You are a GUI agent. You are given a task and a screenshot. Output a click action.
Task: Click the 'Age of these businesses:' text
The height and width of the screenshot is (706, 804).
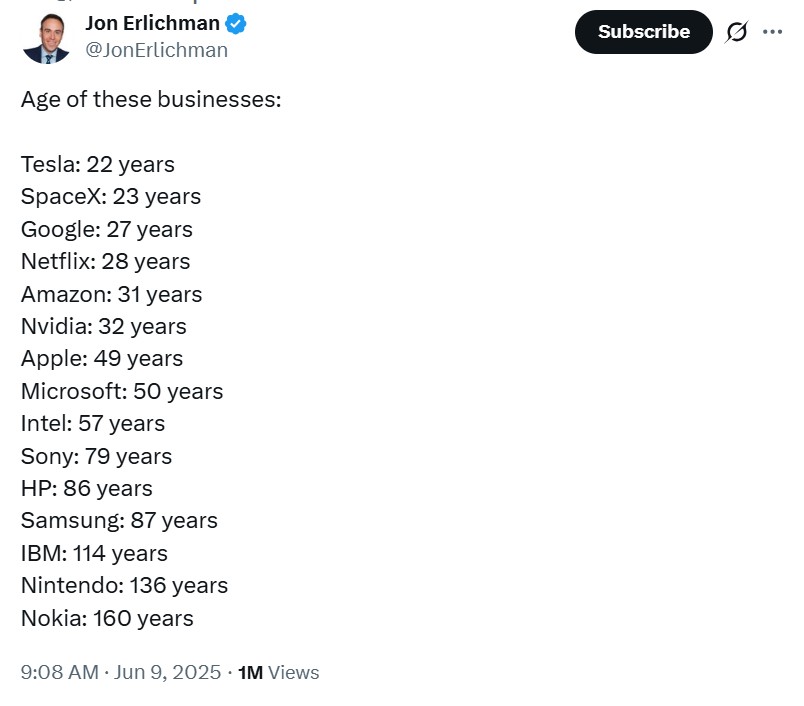click(x=151, y=99)
